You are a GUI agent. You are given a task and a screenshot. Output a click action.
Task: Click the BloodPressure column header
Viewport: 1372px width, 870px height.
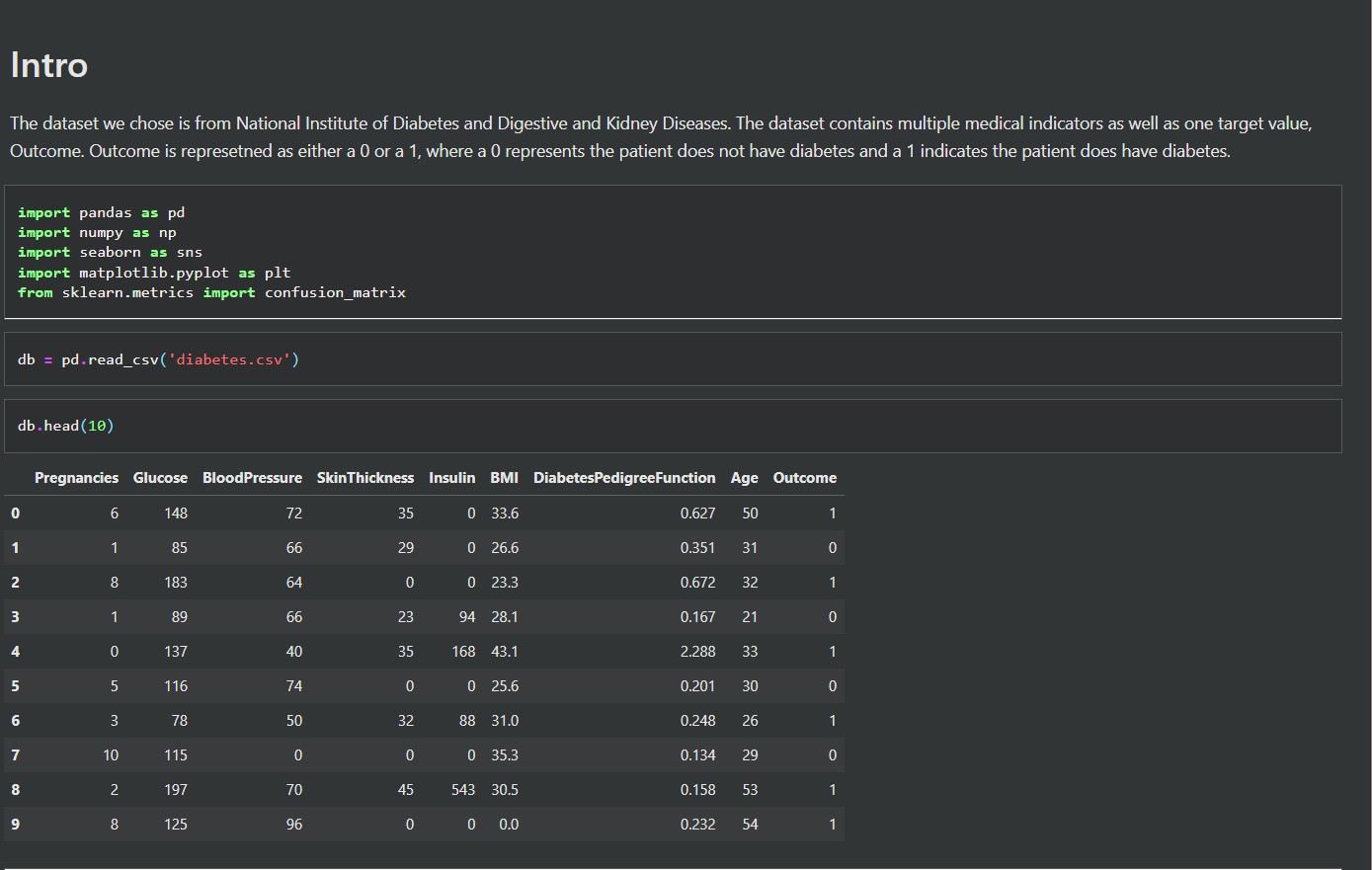[252, 478]
